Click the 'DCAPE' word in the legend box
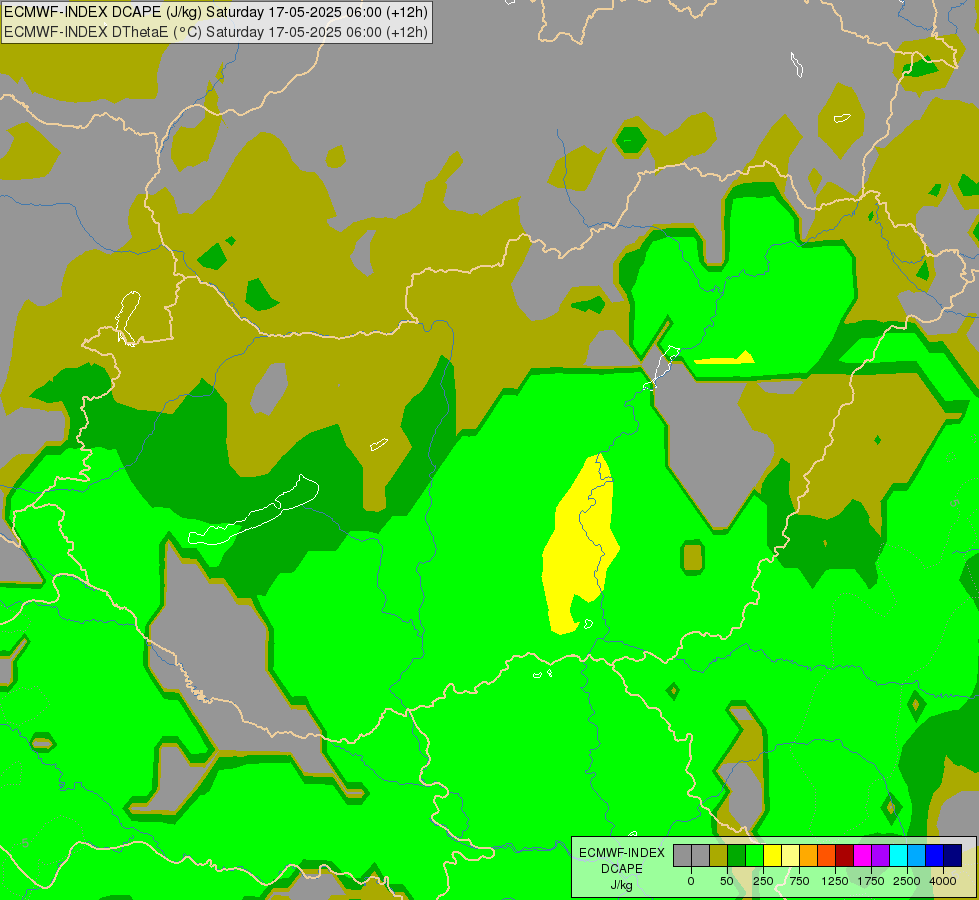 (622, 869)
